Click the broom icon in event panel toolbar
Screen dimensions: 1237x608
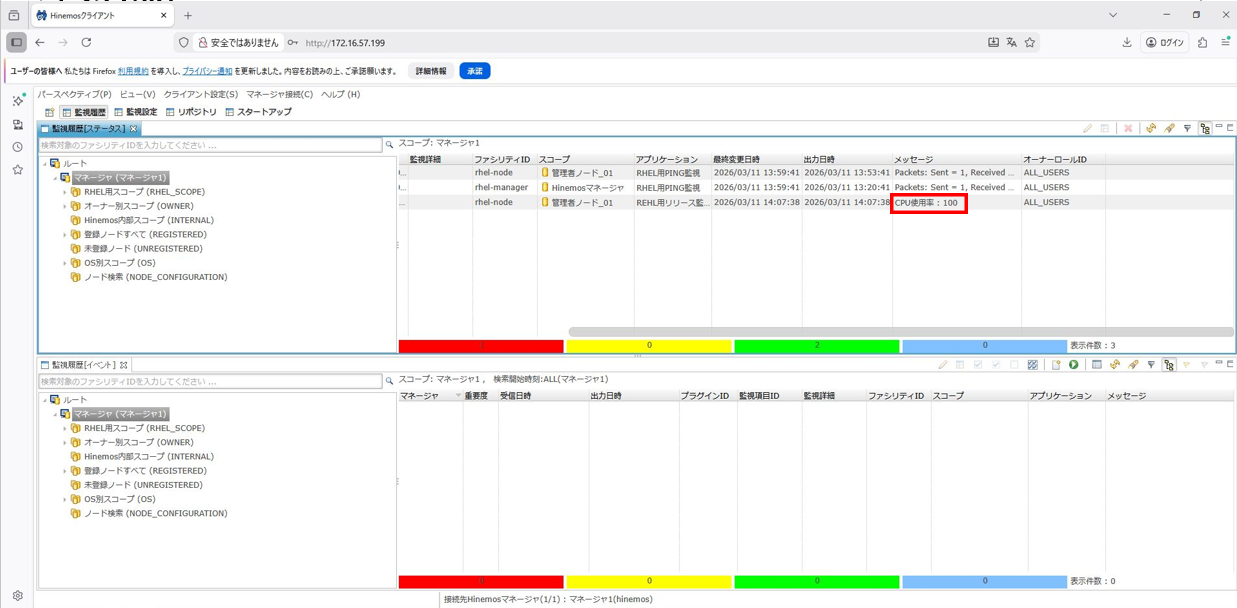point(1133,365)
